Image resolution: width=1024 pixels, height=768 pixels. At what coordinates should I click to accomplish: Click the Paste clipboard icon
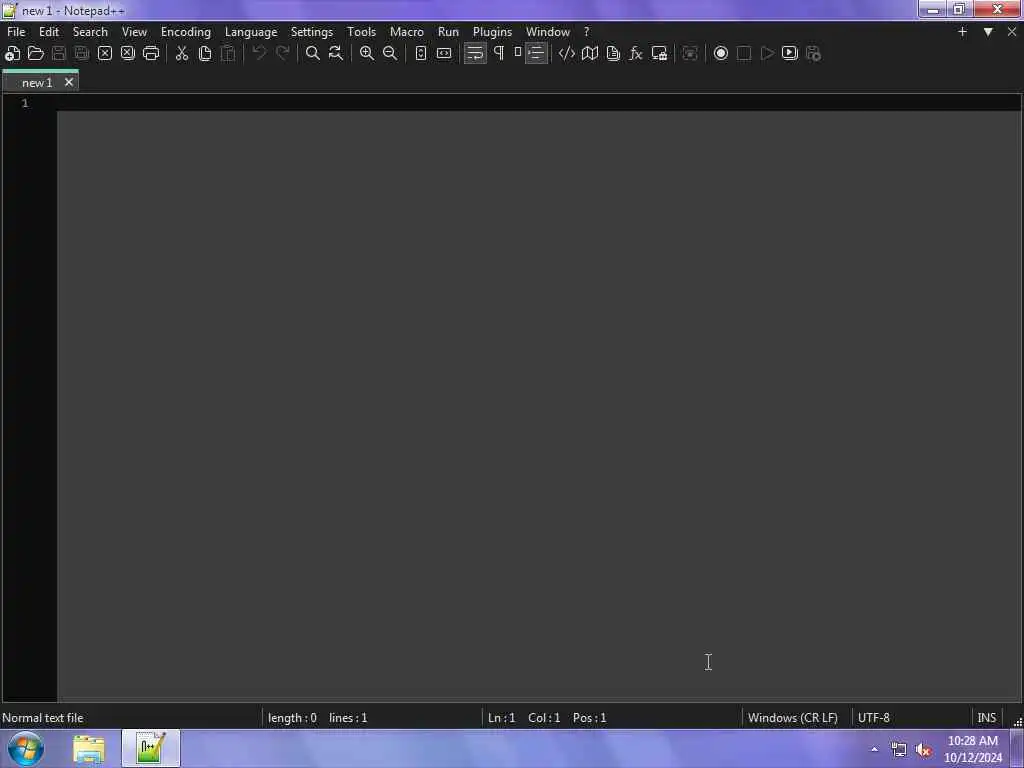[x=228, y=54]
